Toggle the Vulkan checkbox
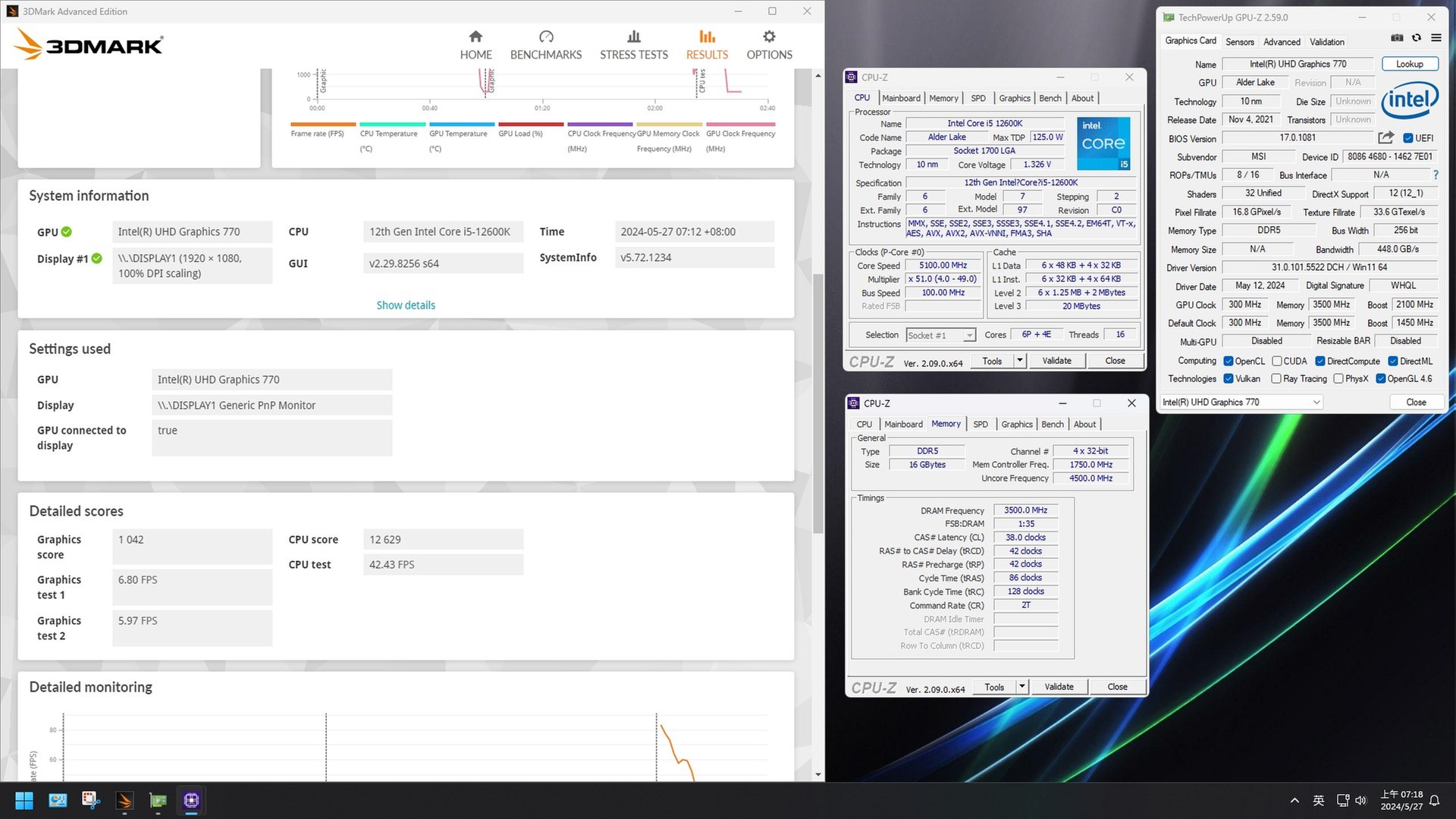The height and width of the screenshot is (819, 1456). (x=1228, y=378)
